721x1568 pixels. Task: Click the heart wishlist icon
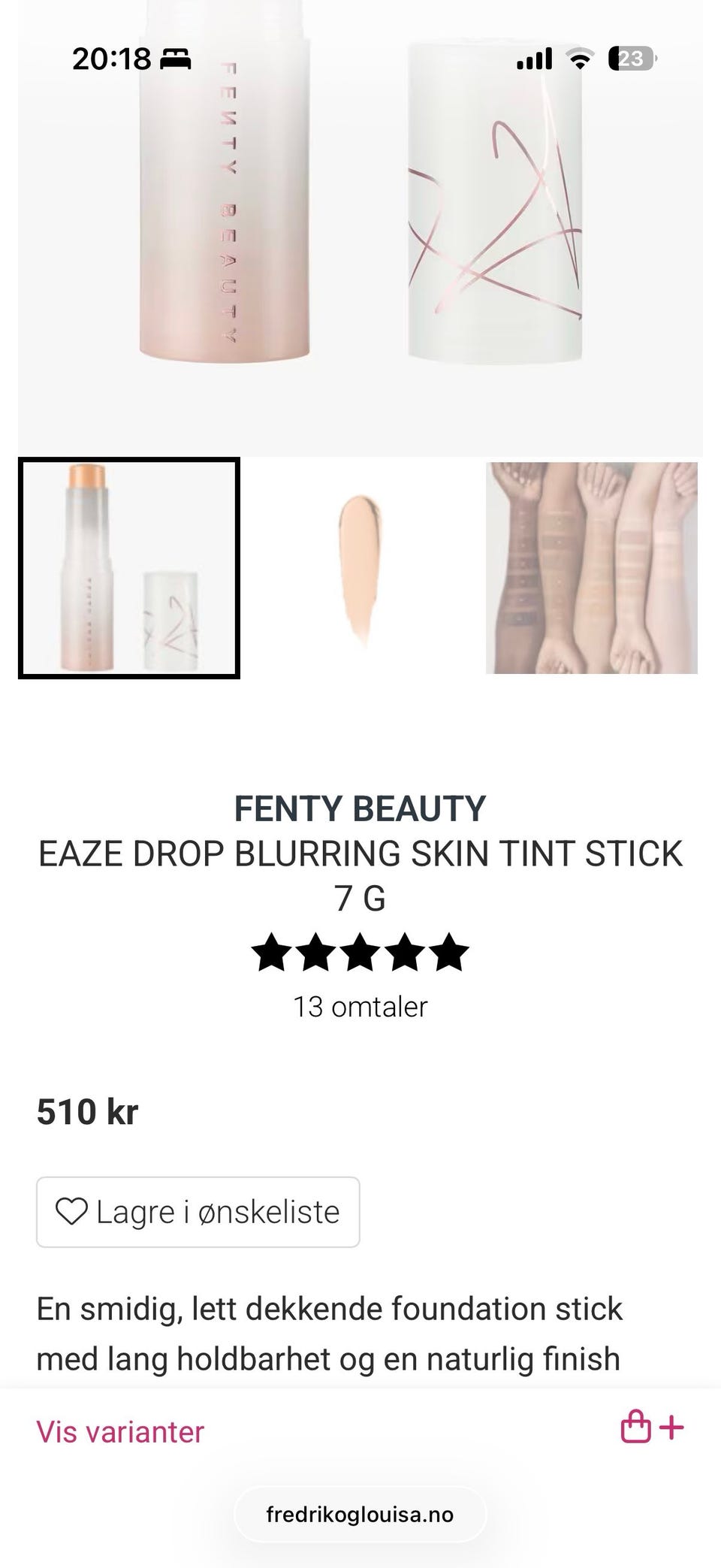click(x=71, y=1211)
